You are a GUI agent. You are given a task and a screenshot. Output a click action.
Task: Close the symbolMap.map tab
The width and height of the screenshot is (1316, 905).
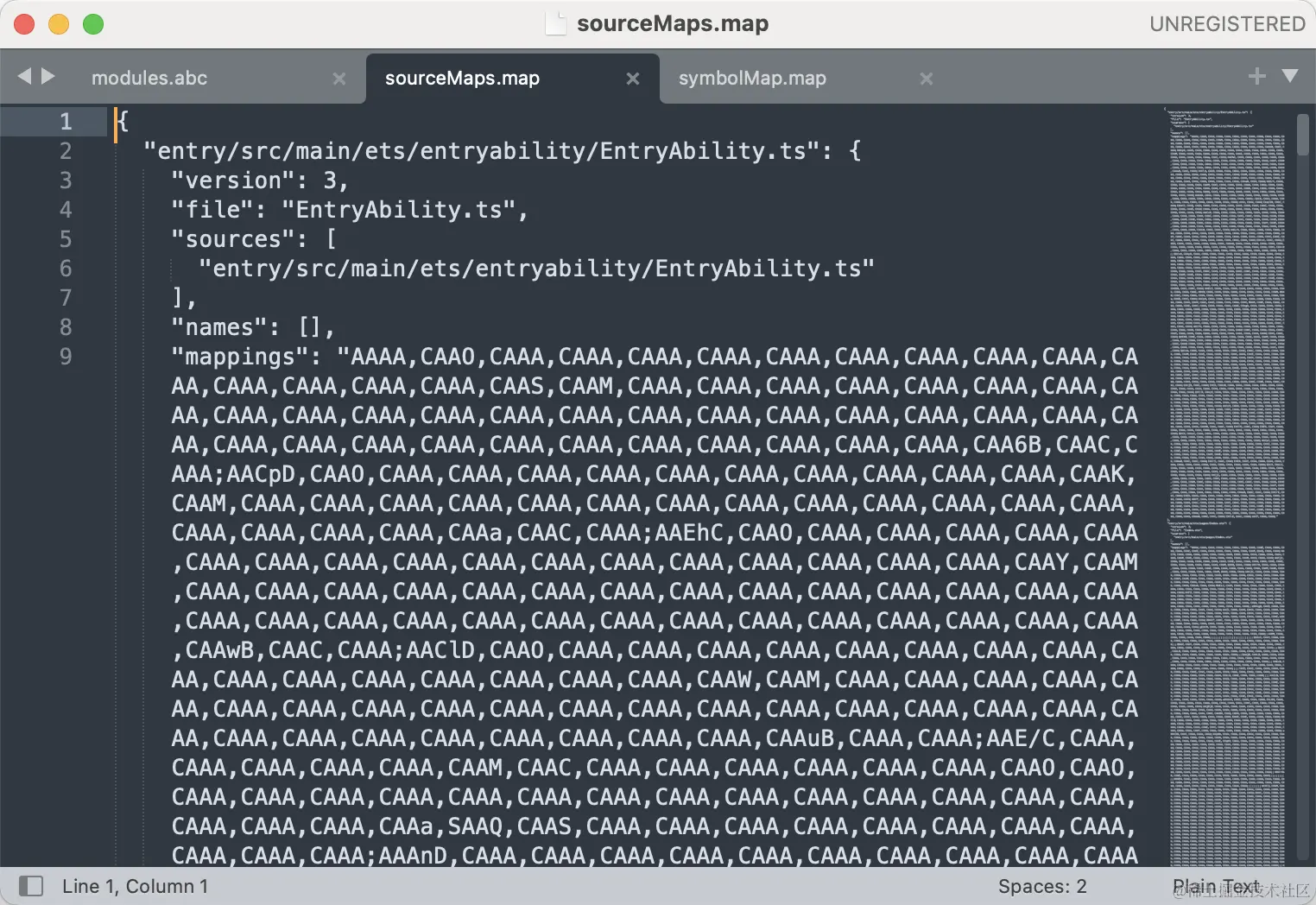tap(927, 79)
